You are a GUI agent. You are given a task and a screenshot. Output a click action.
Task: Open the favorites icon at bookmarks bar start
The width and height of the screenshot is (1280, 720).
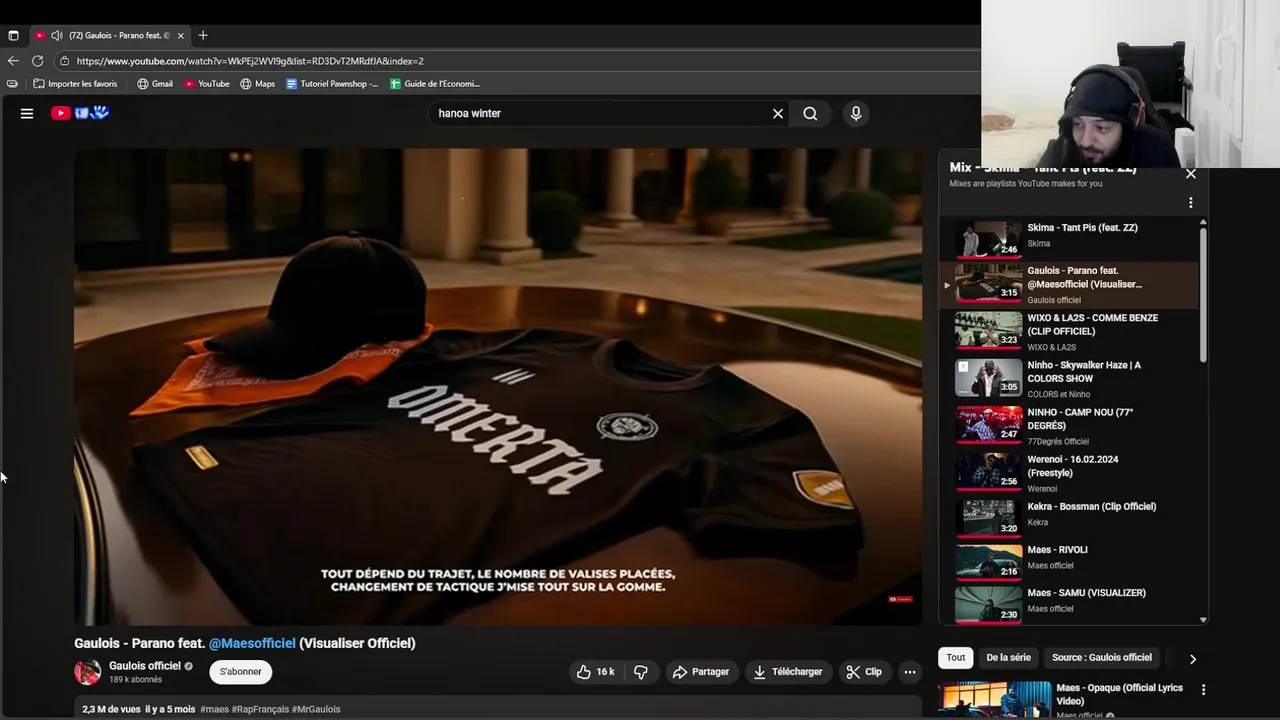[x=12, y=84]
